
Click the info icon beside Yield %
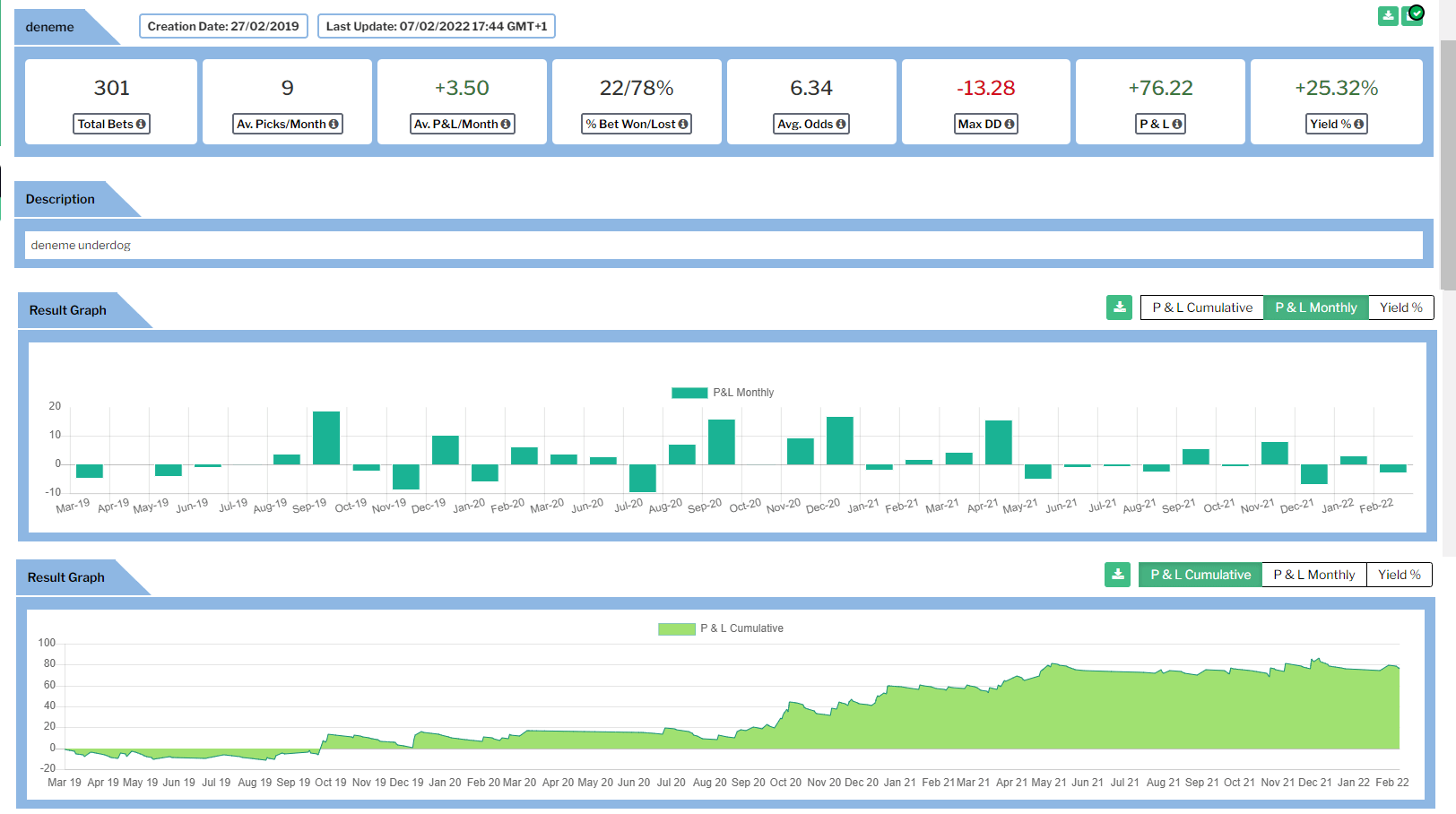[x=1359, y=125]
